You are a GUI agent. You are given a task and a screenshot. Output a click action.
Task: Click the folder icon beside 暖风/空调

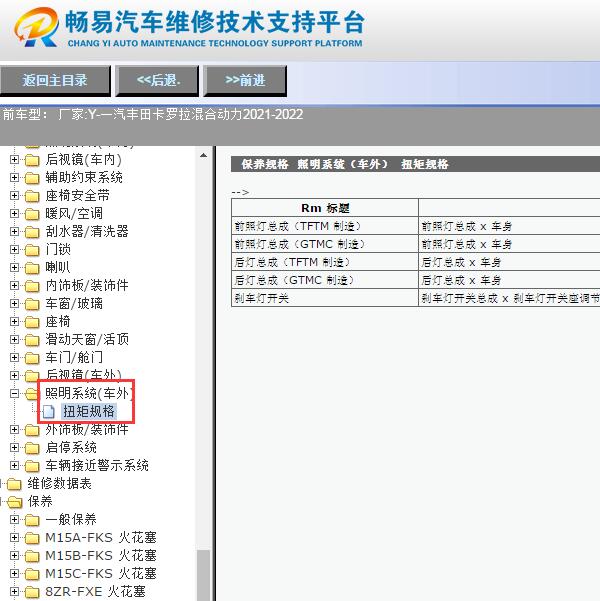pyautogui.click(x=32, y=214)
